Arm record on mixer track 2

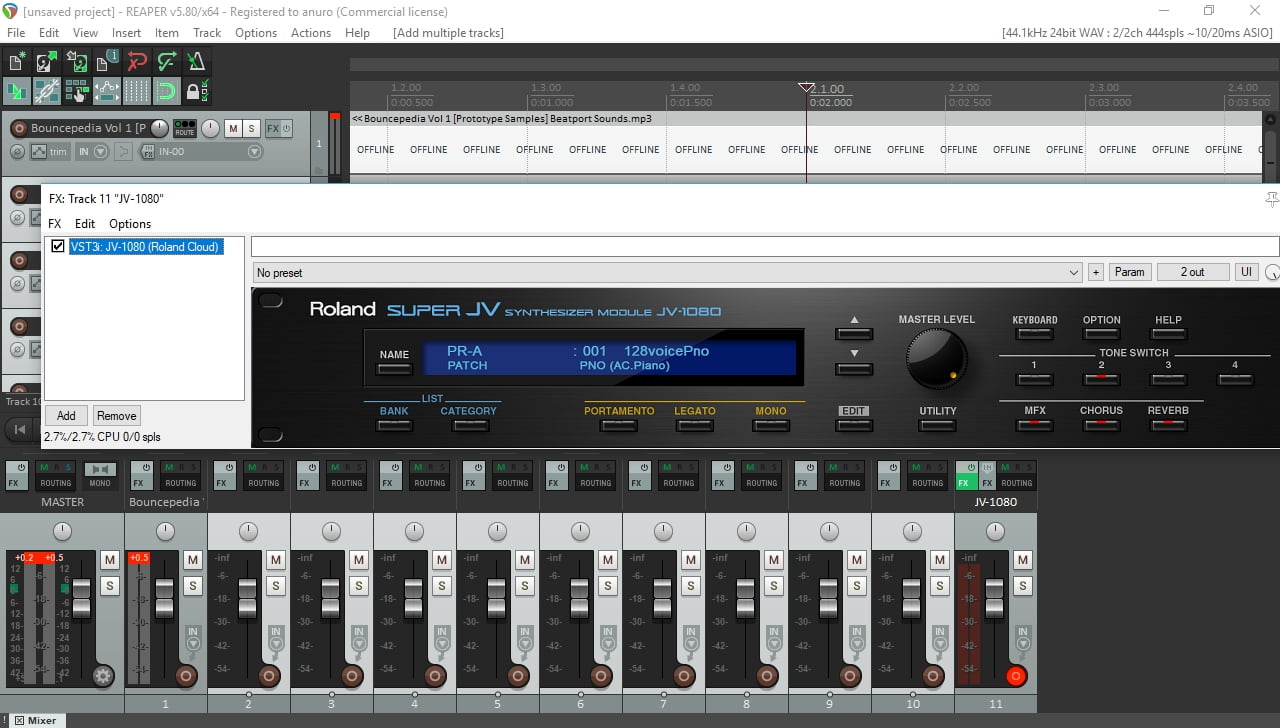[269, 676]
